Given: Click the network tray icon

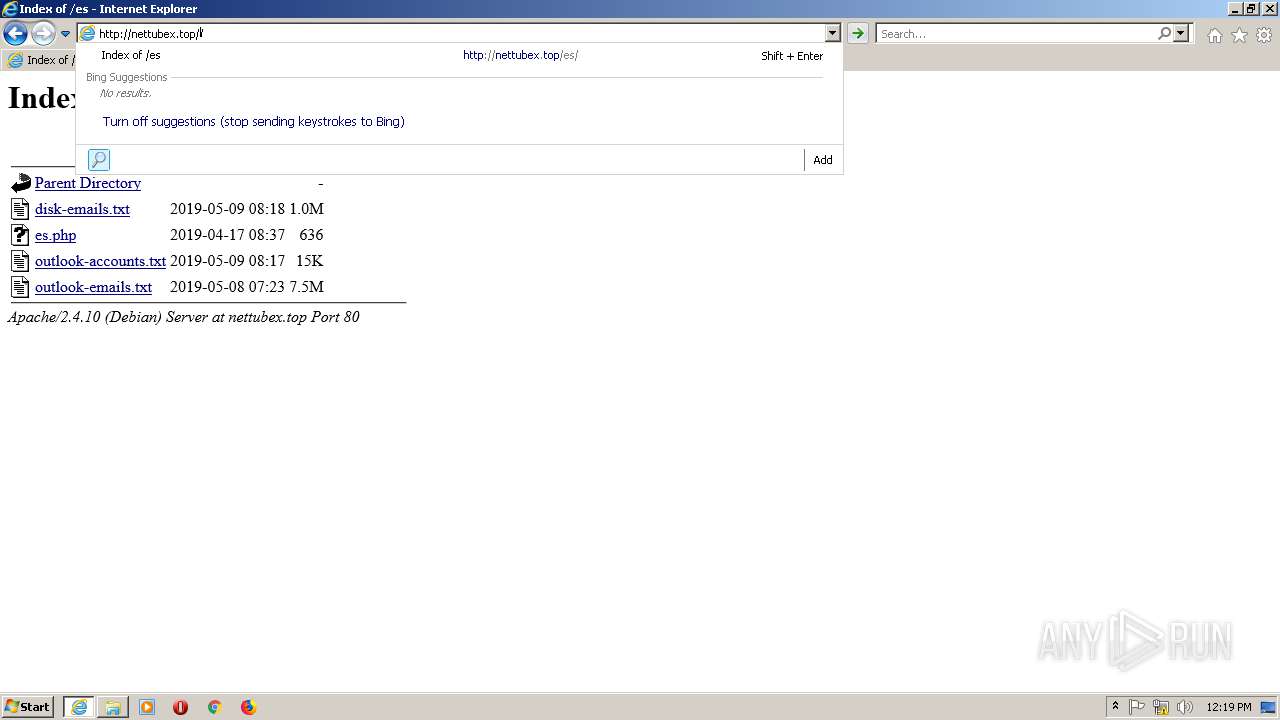Looking at the screenshot, I should (x=1161, y=707).
